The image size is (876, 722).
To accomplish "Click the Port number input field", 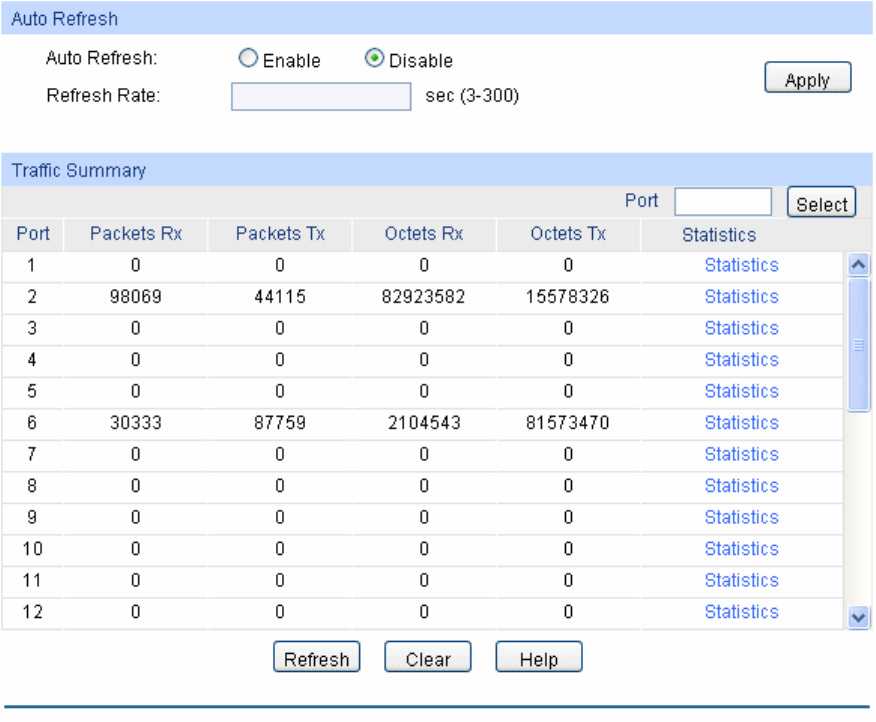I will (723, 203).
